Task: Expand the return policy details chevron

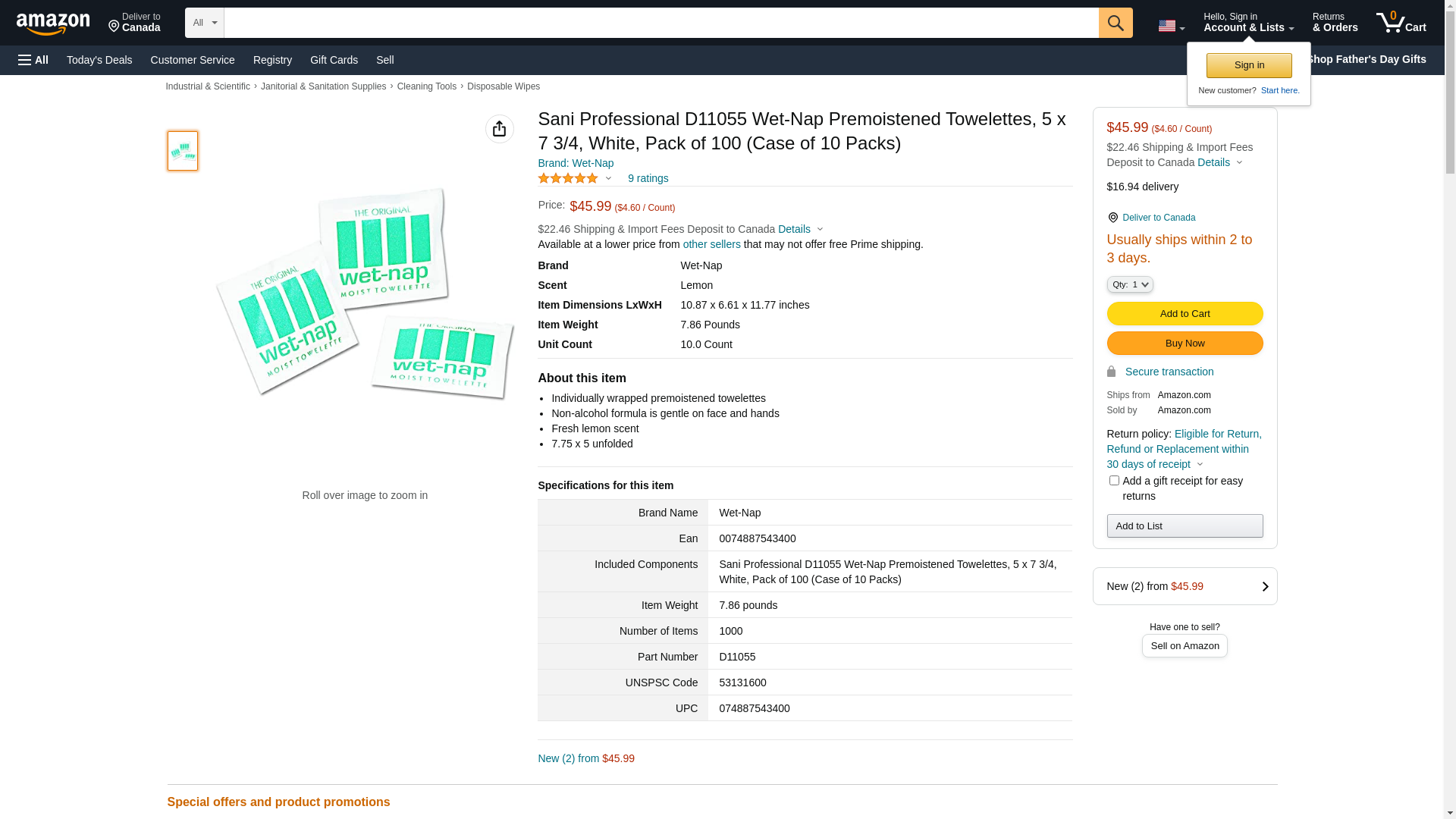Action: point(1200,464)
